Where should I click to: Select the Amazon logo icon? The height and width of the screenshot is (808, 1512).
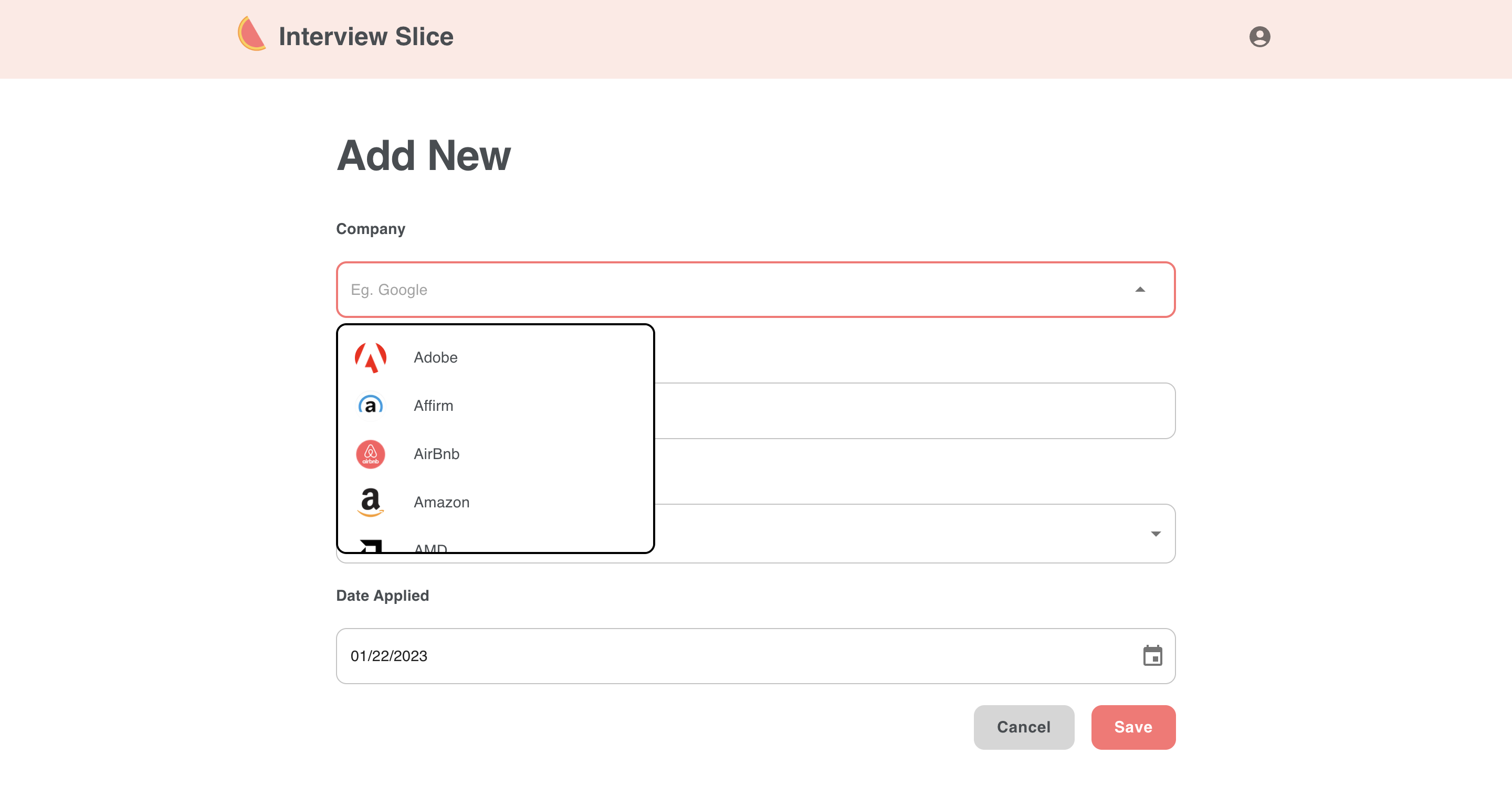tap(371, 502)
